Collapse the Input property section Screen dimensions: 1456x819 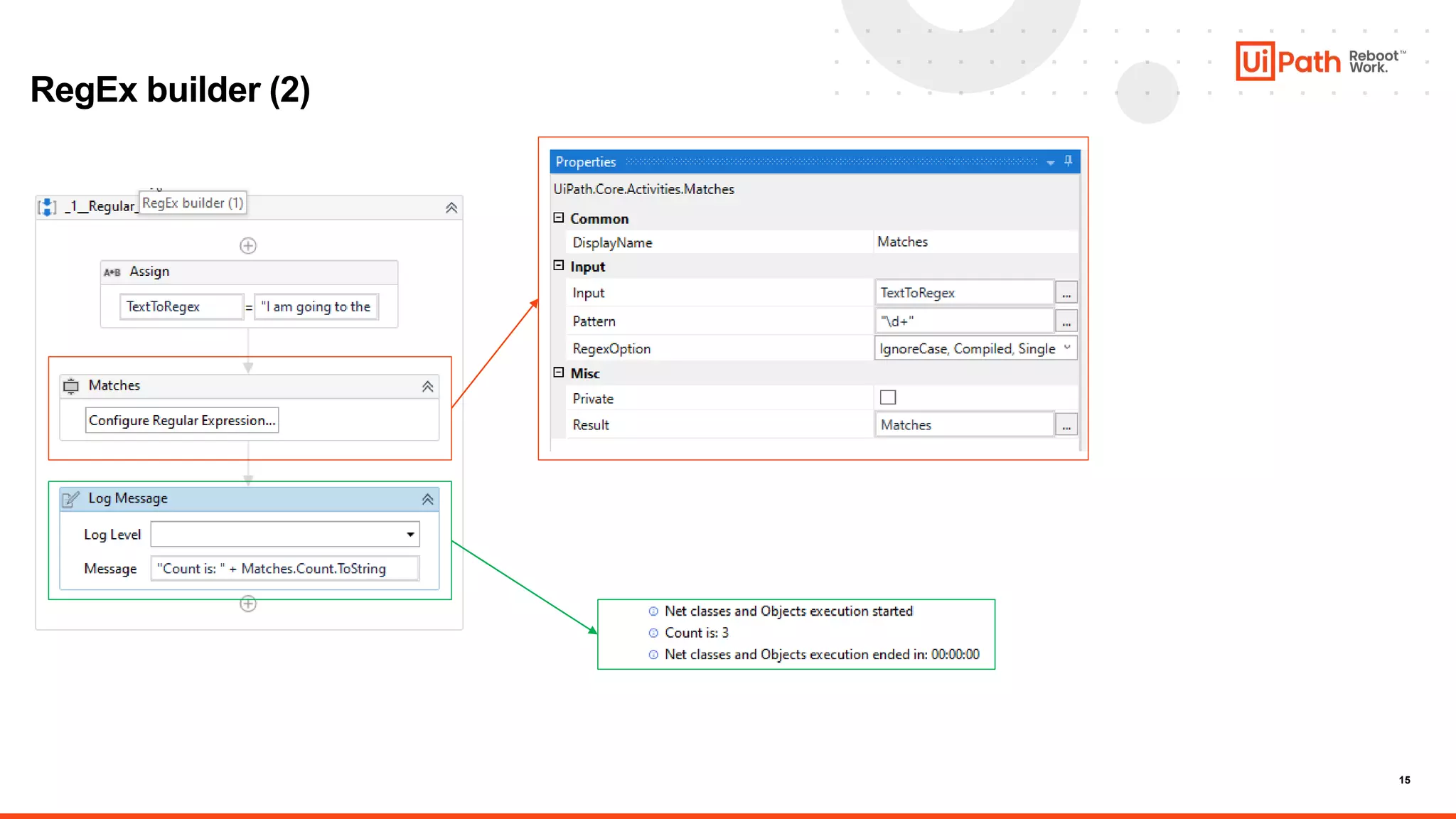[x=559, y=266]
